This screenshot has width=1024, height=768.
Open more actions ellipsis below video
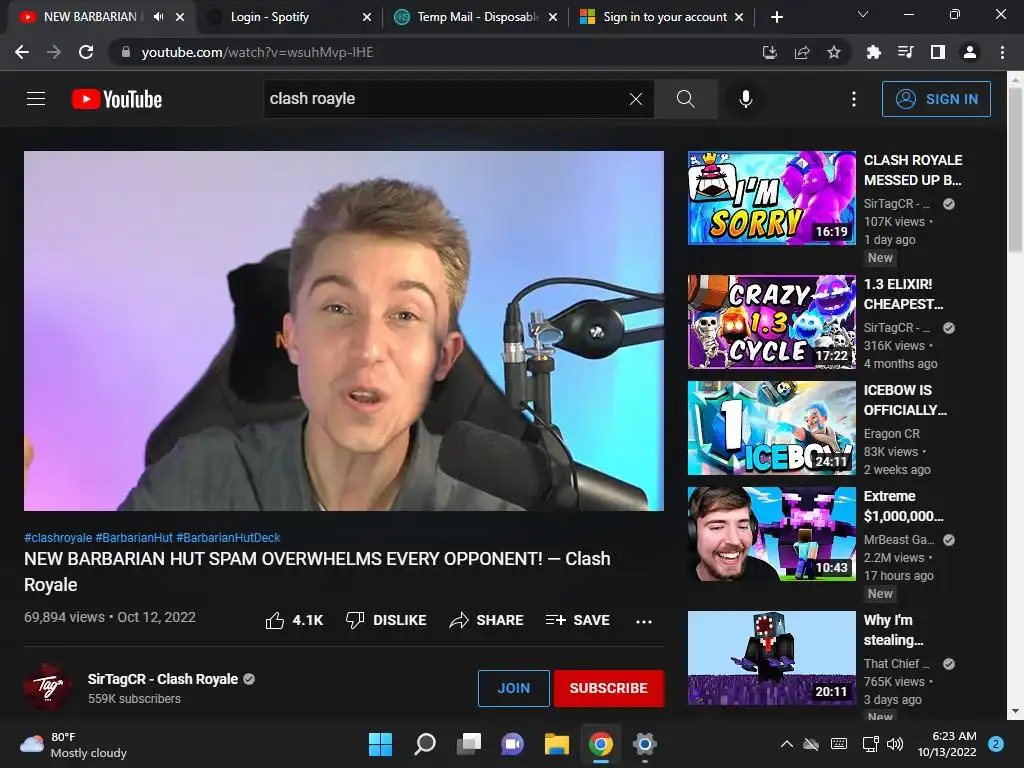click(643, 621)
